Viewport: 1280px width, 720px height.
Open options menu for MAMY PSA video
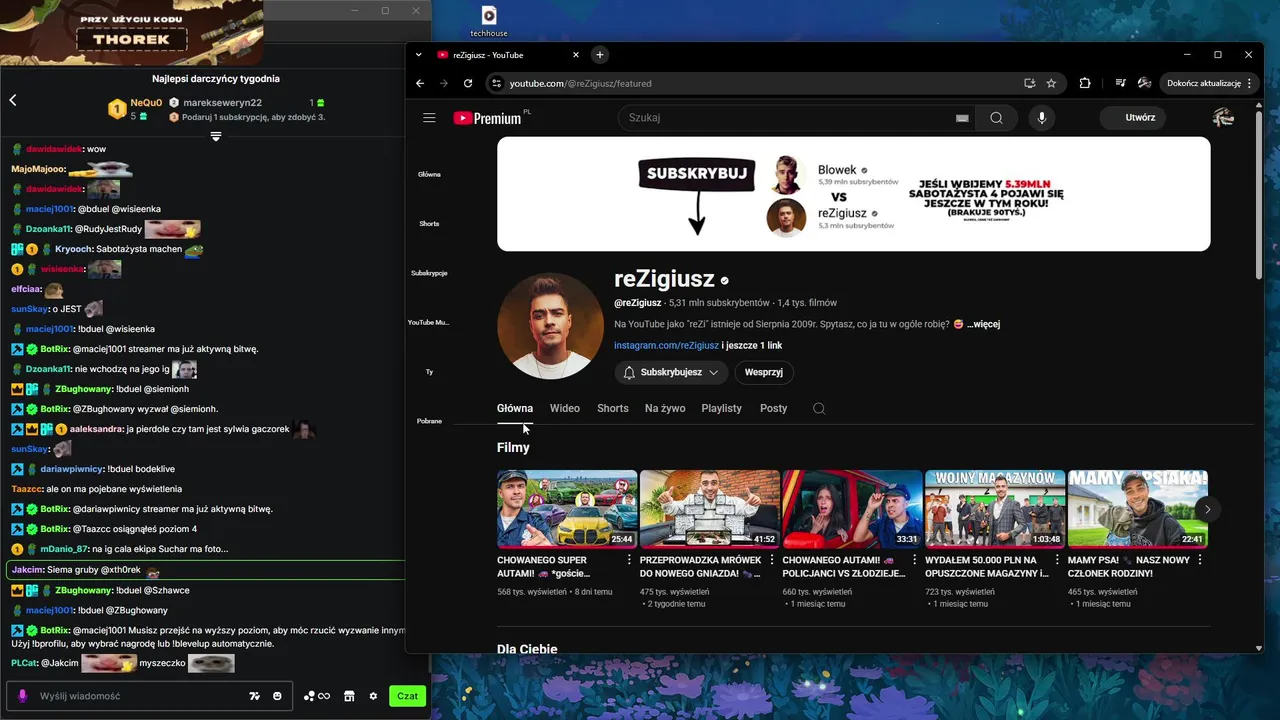(x=1200, y=560)
